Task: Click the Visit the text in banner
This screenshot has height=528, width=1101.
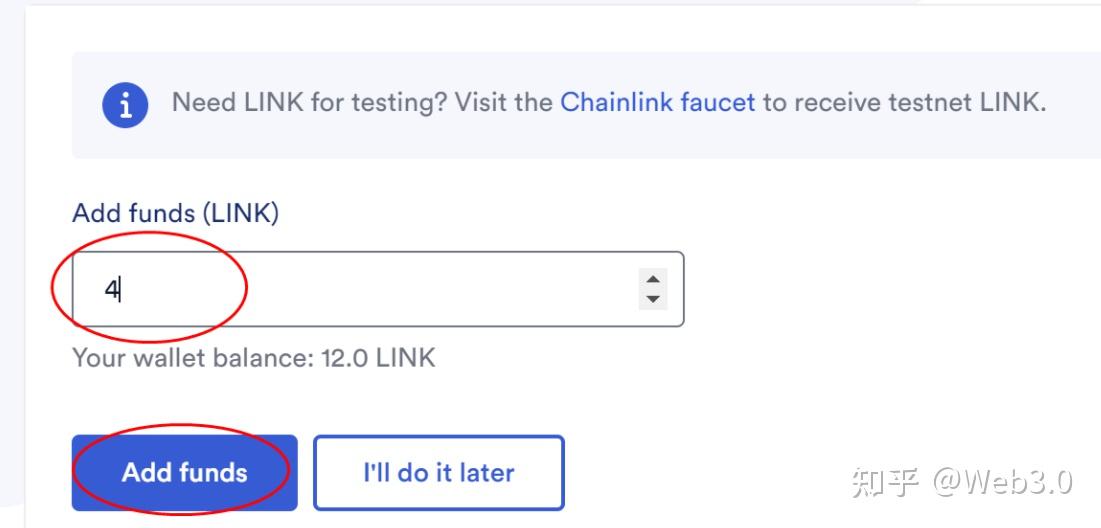Action: click(503, 103)
